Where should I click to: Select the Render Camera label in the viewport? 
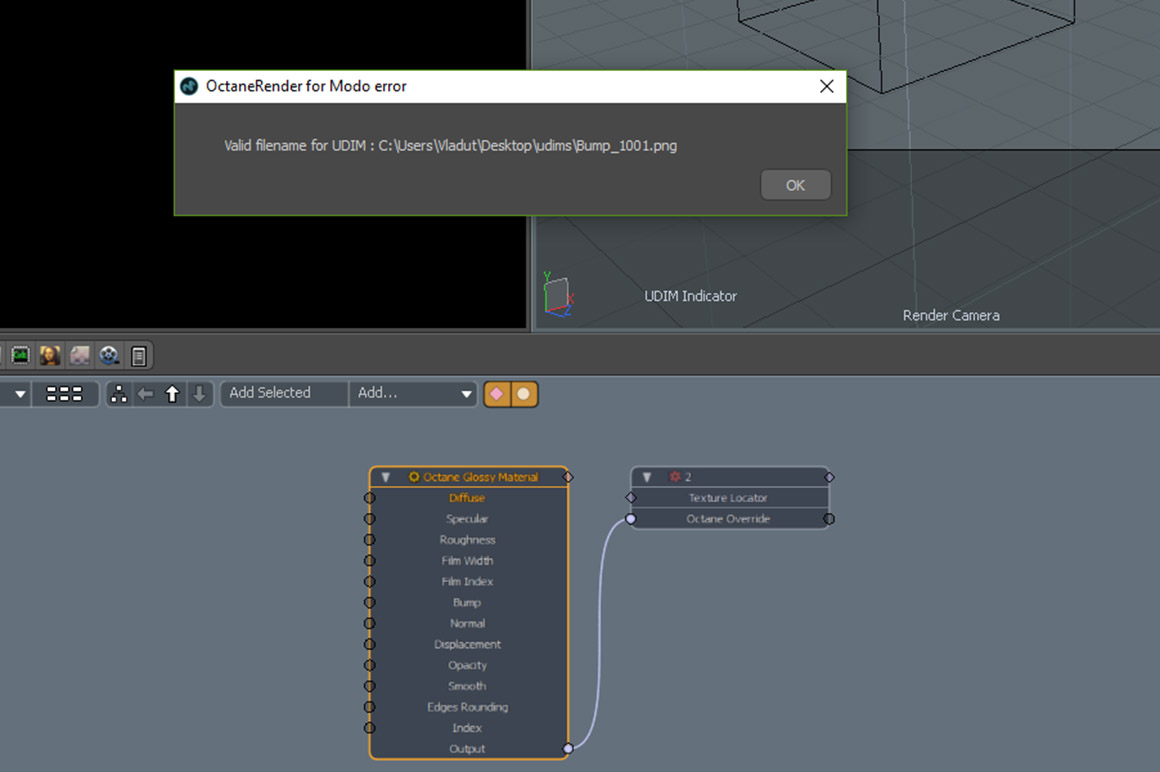click(951, 315)
